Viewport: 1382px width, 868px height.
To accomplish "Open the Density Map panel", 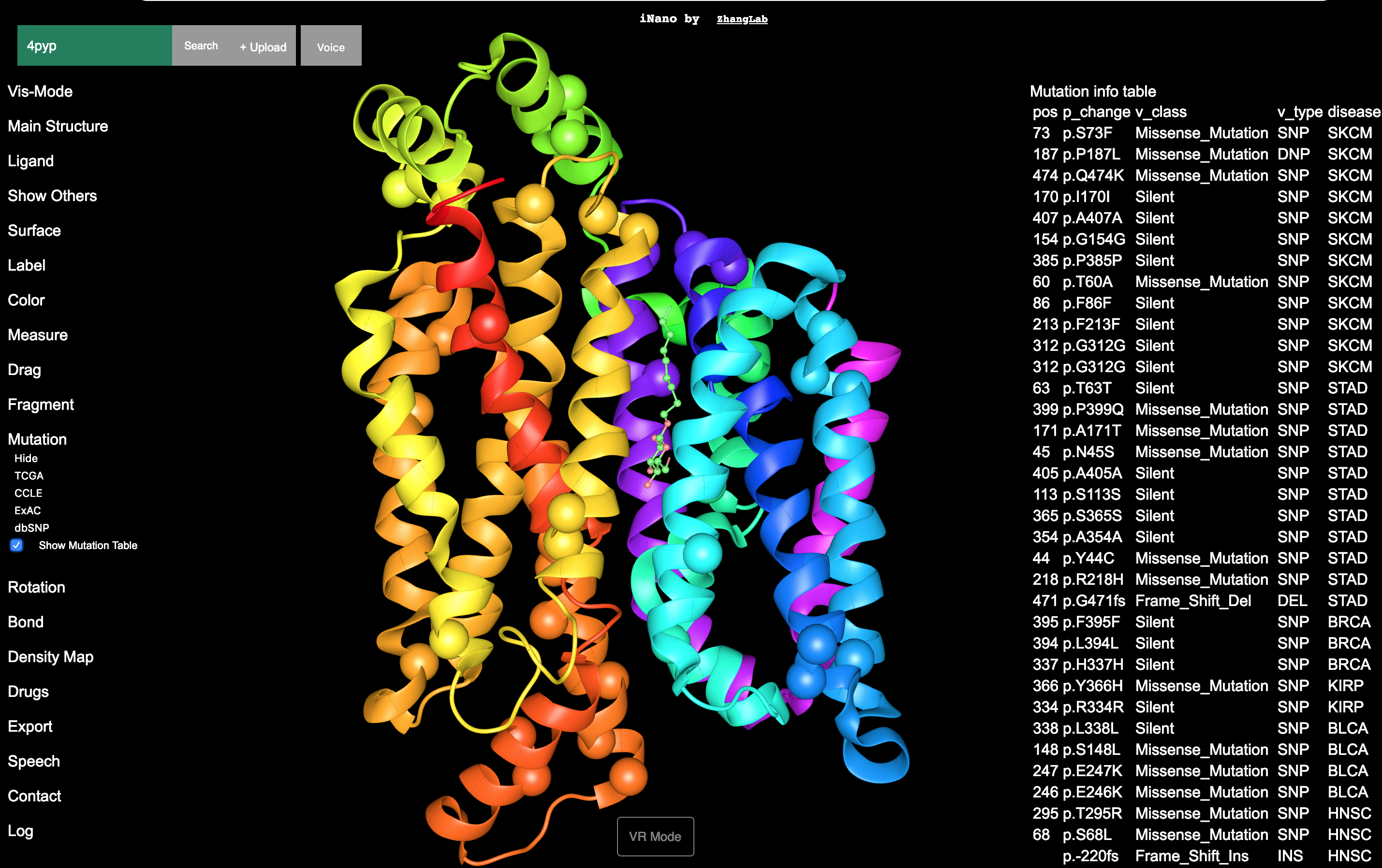I will (x=50, y=656).
